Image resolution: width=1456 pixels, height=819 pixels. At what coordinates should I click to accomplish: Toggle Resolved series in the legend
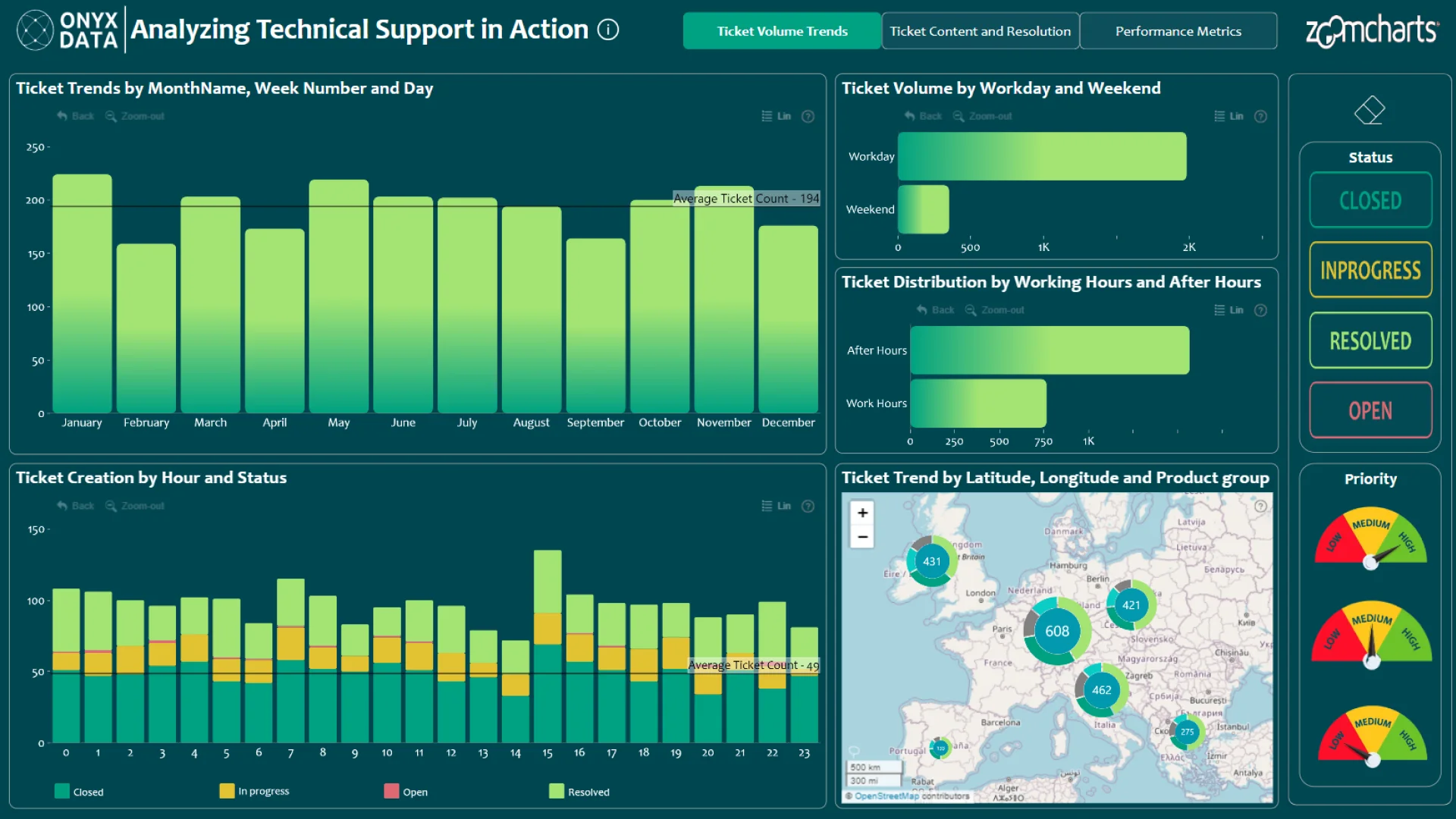point(579,792)
